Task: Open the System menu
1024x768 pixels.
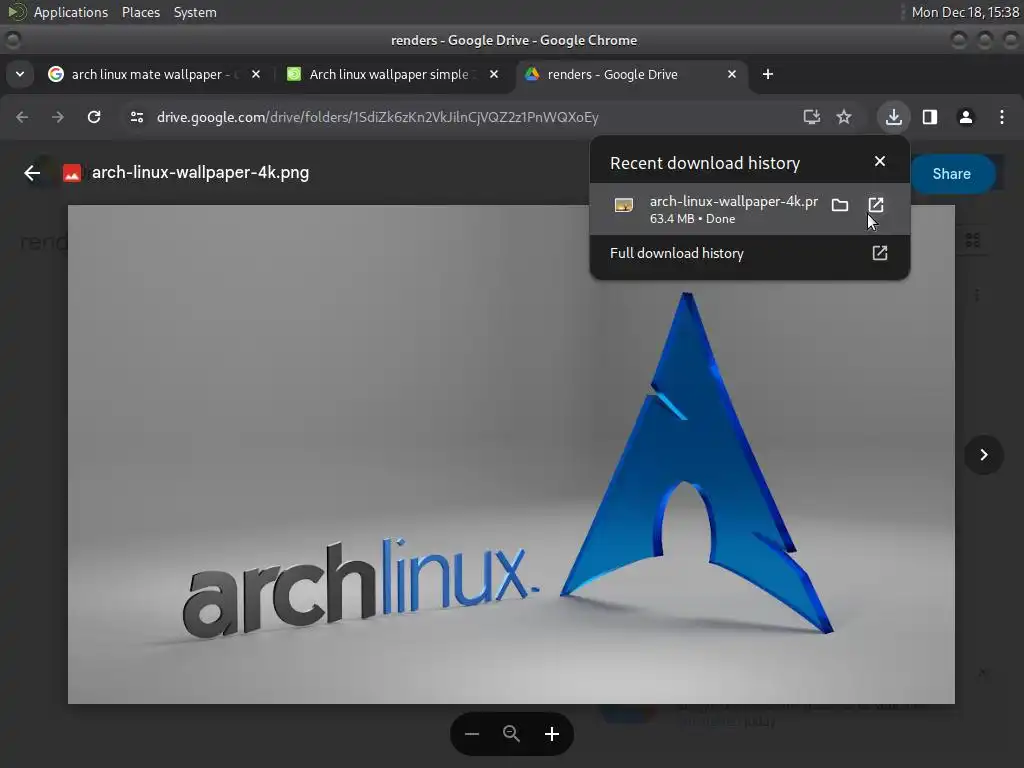Action: 195,12
